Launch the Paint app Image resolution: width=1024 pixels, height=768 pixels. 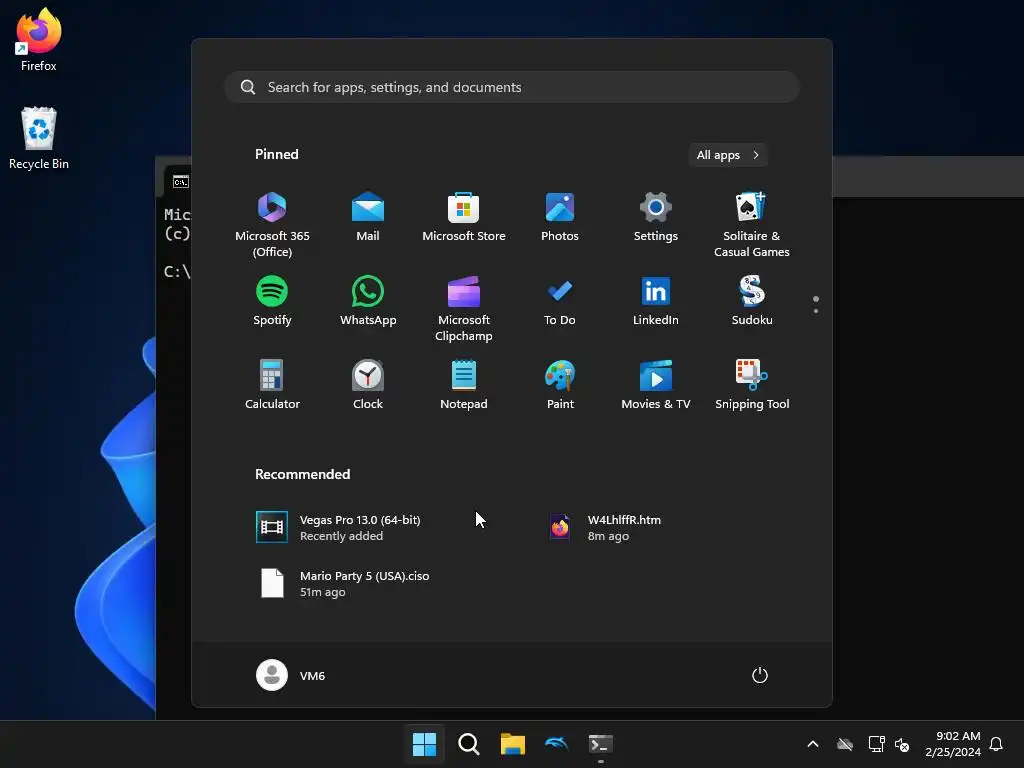pos(560,385)
